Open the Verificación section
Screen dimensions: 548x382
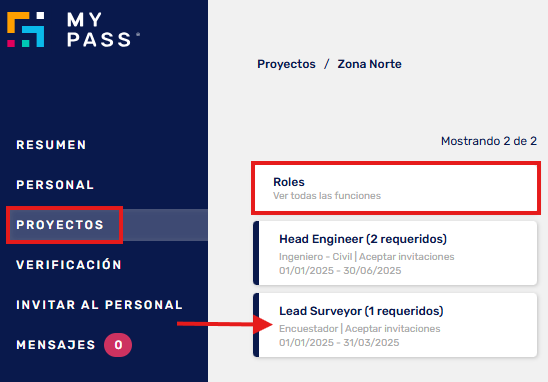coord(69,265)
